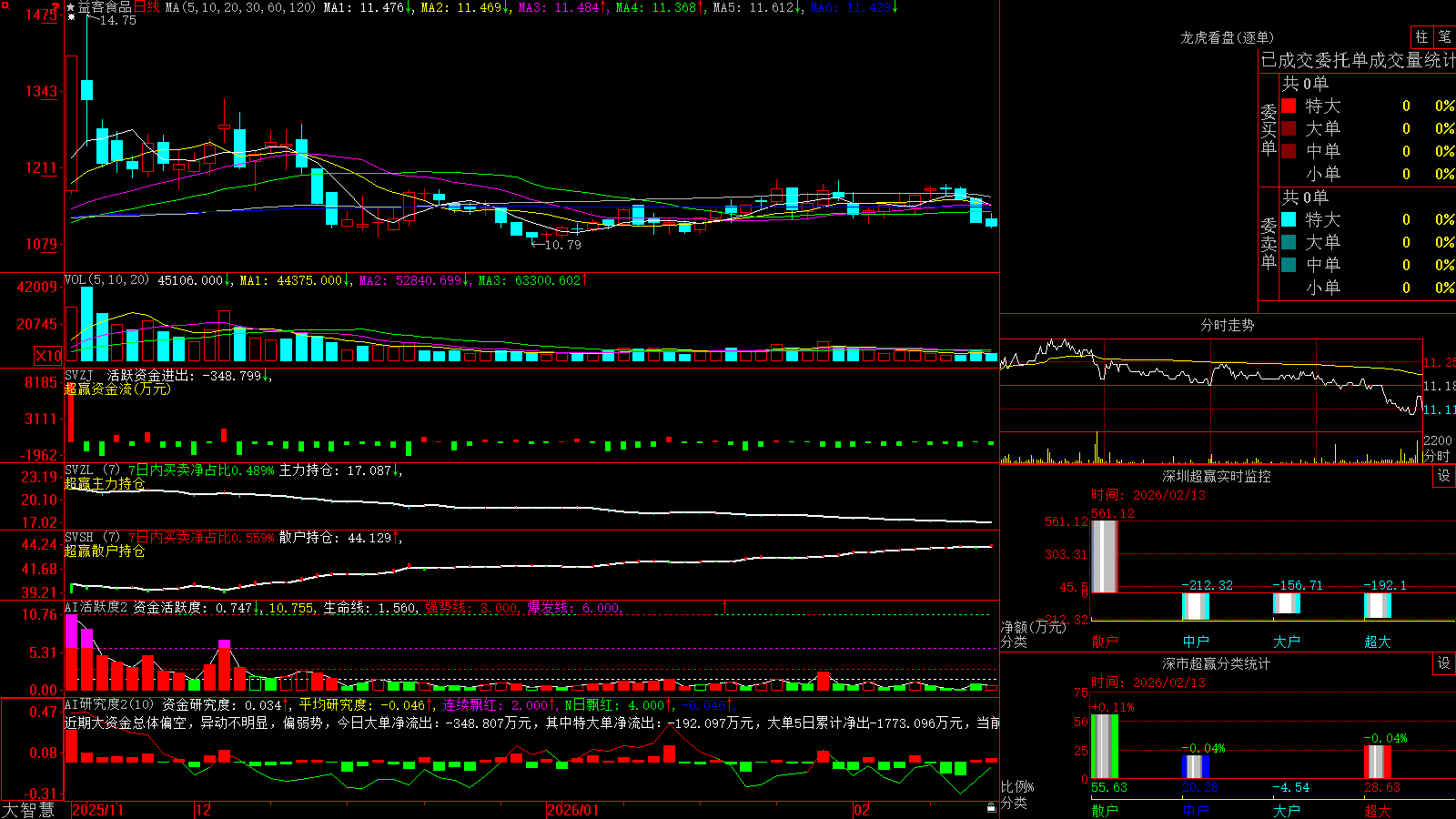Click the lock icon at bottom right of timeline
Viewport: 1456px width, 819px height.
991,808
